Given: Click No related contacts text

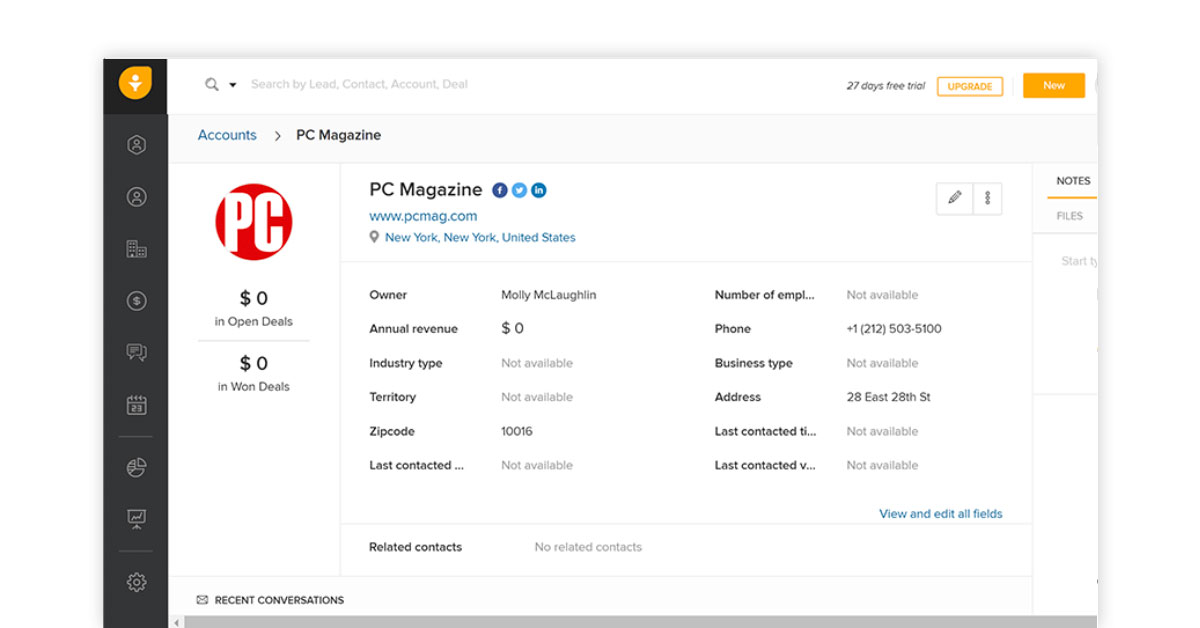Looking at the screenshot, I should (x=588, y=547).
